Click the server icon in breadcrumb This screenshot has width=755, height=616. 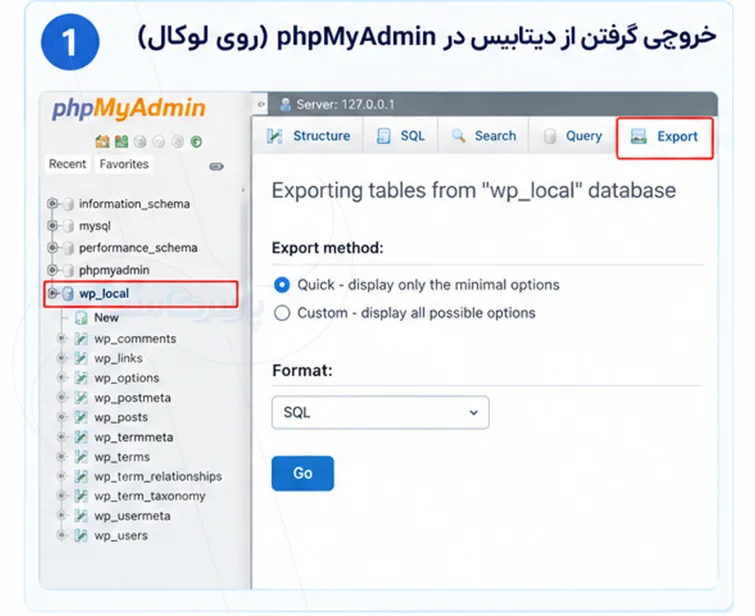(286, 105)
